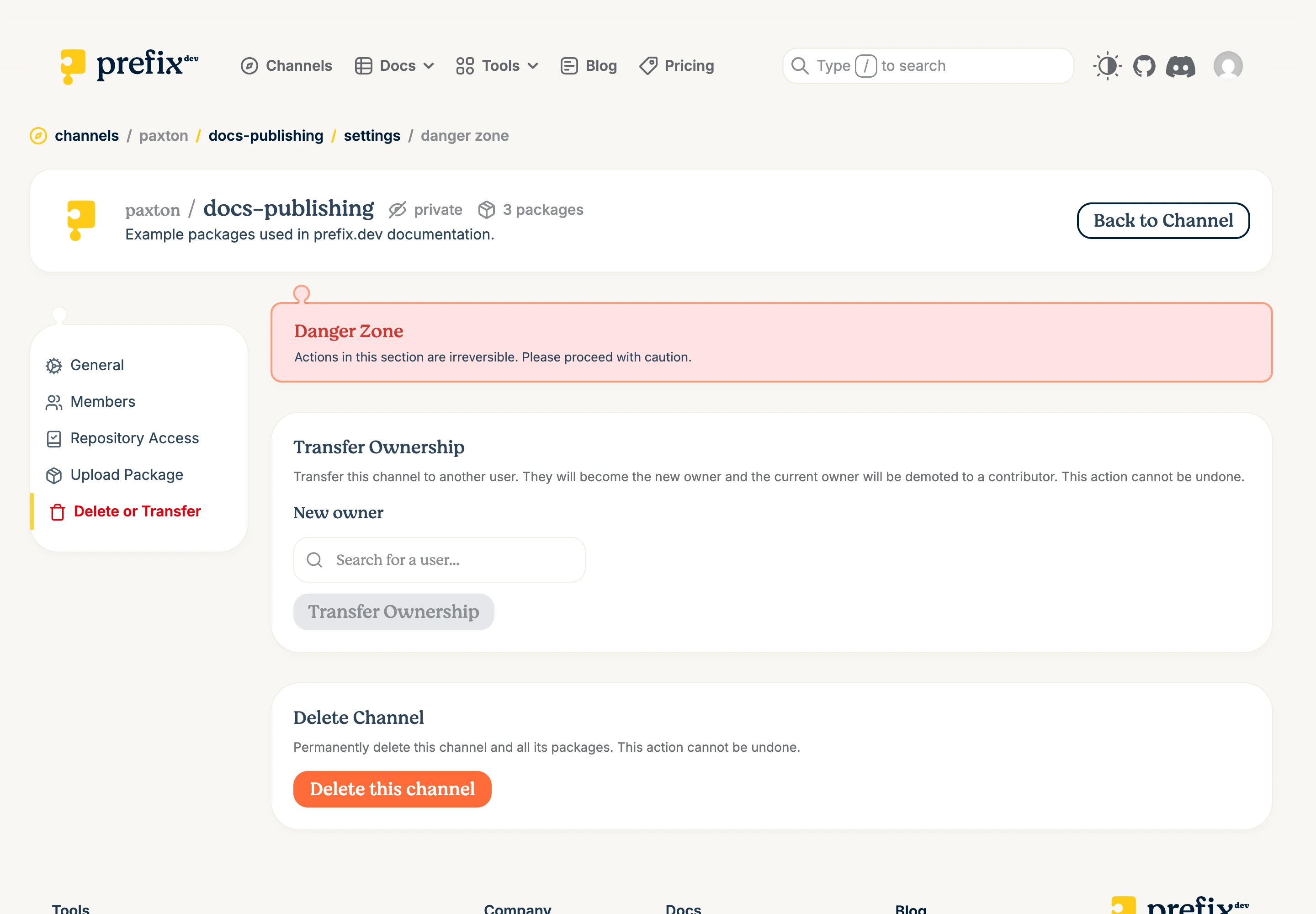Click the Blog document icon in nav

coord(568,66)
